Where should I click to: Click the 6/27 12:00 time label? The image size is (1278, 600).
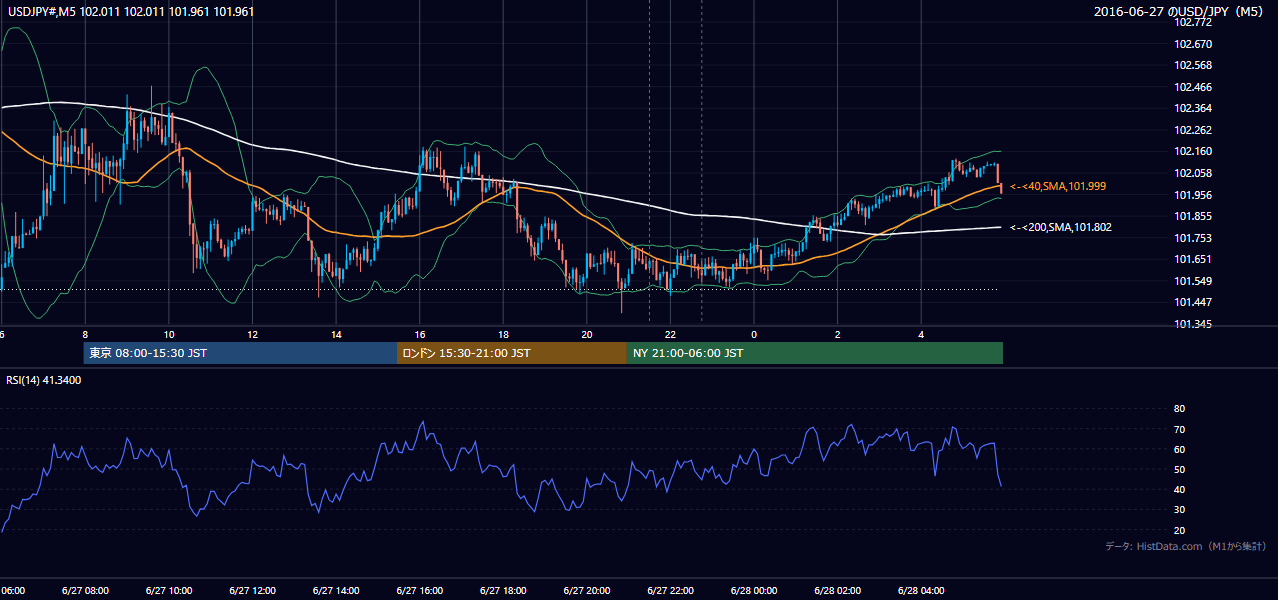coord(252,590)
